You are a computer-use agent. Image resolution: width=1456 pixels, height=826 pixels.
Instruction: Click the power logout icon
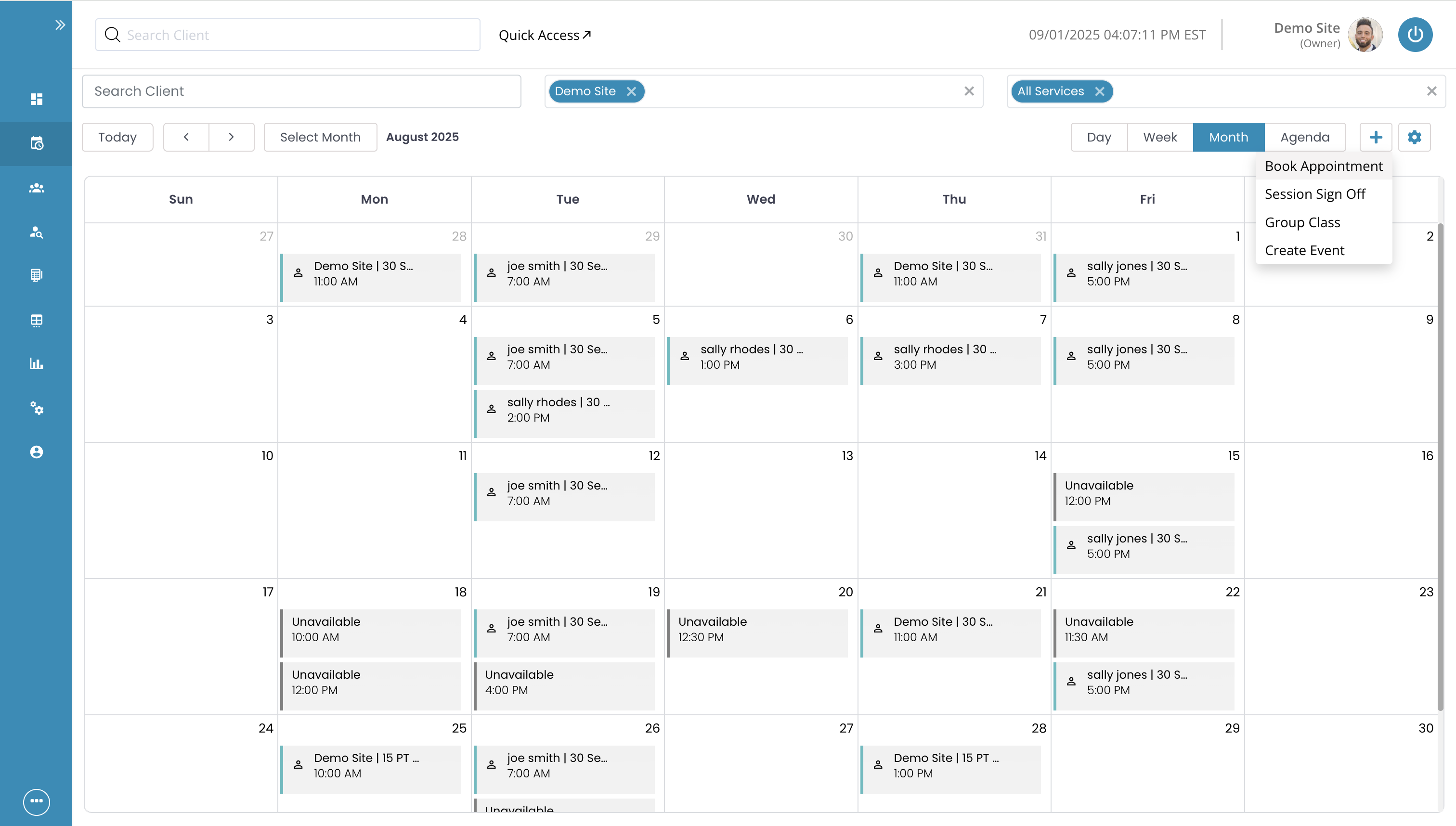[x=1415, y=35]
